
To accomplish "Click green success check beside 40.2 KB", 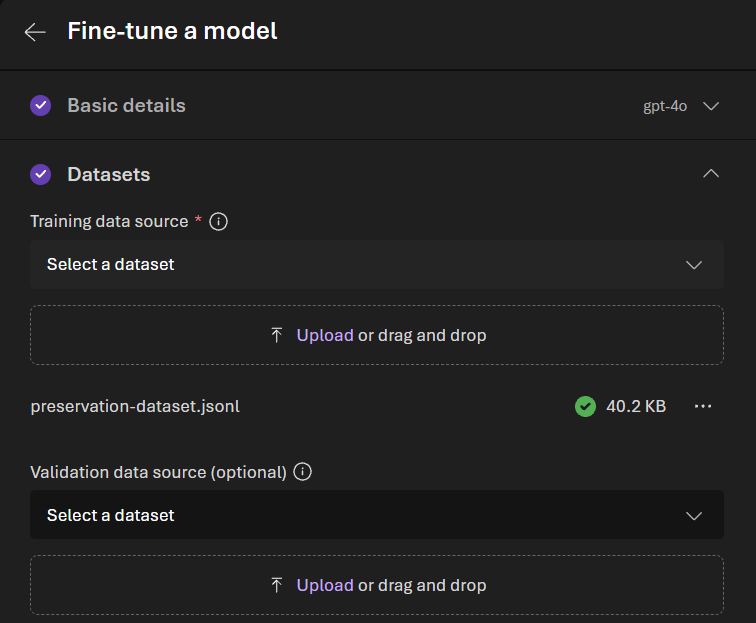I will (585, 406).
